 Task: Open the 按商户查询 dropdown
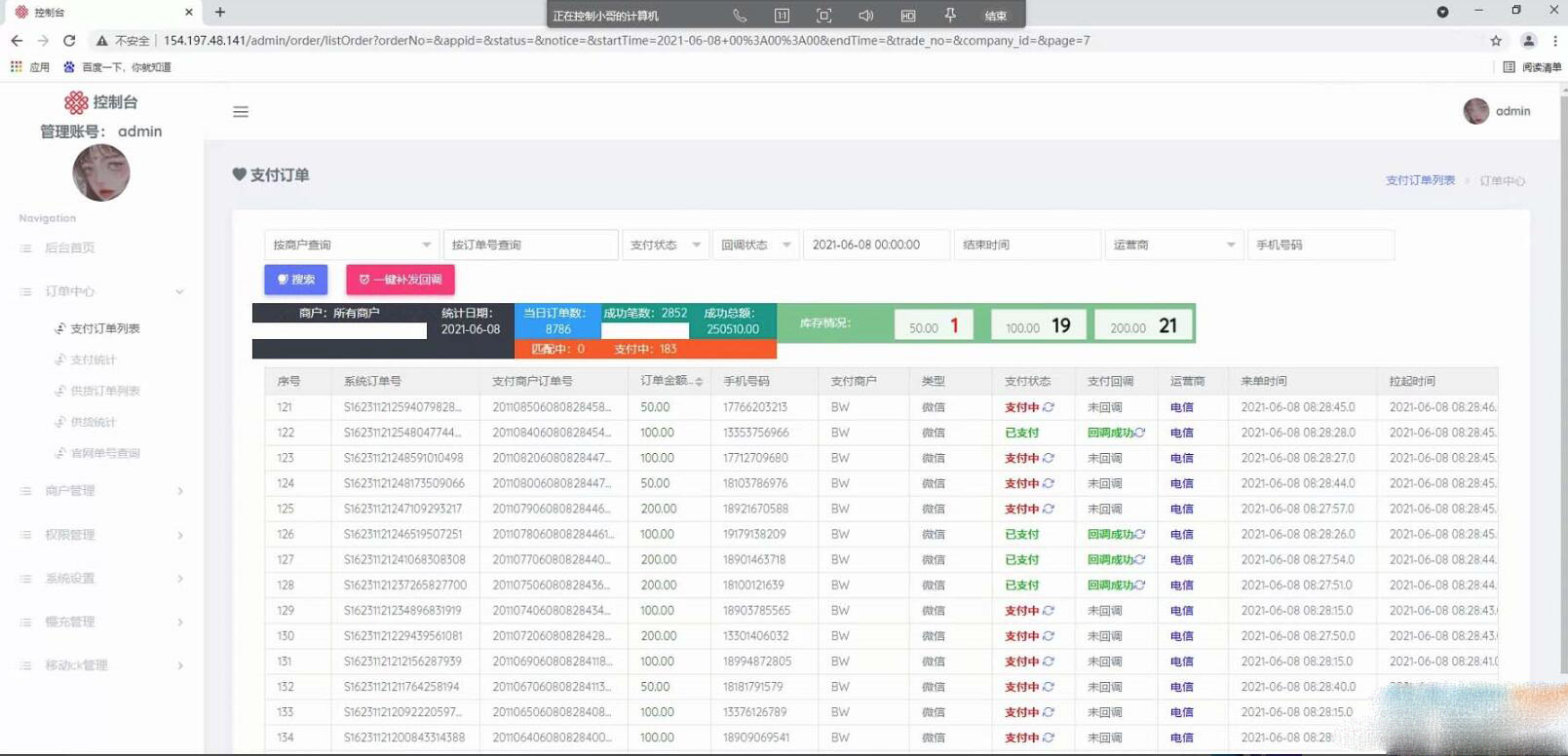[350, 245]
